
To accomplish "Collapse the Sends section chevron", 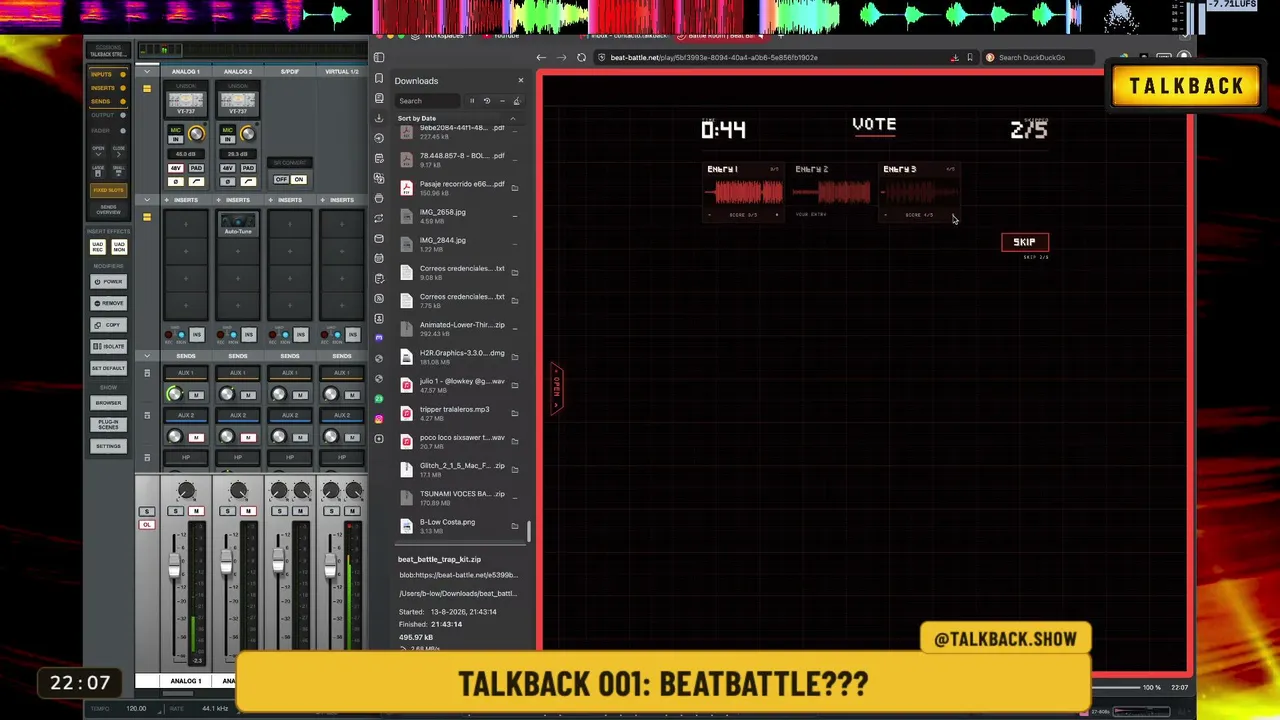I will (x=147, y=356).
